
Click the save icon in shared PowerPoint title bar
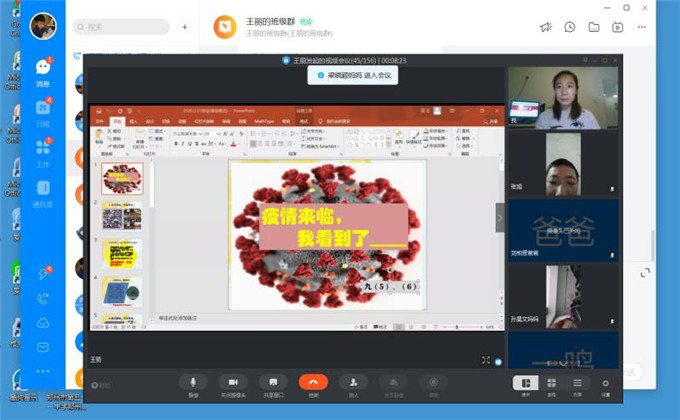click(x=98, y=111)
